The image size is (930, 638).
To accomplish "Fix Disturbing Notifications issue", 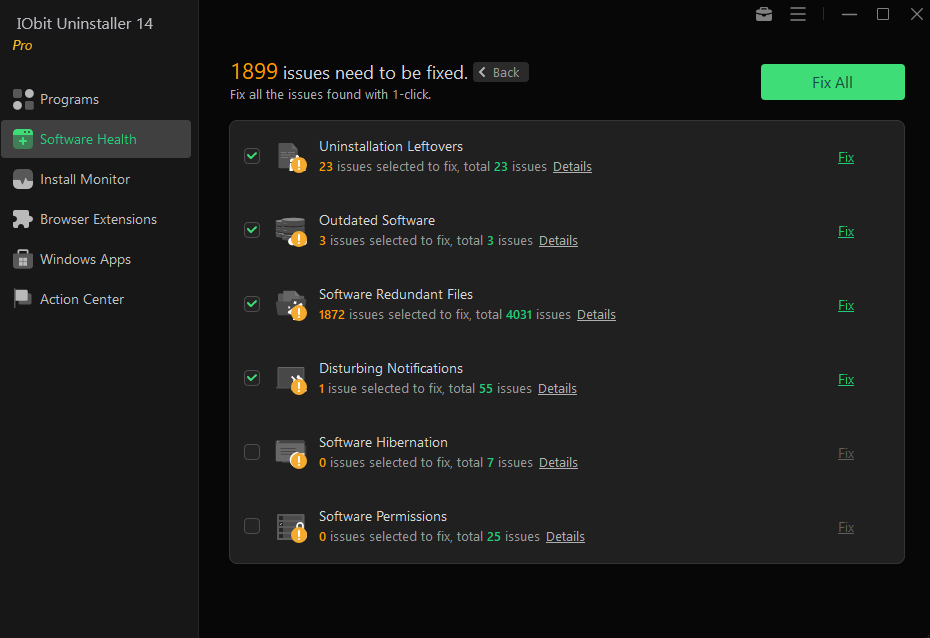I will [846, 379].
